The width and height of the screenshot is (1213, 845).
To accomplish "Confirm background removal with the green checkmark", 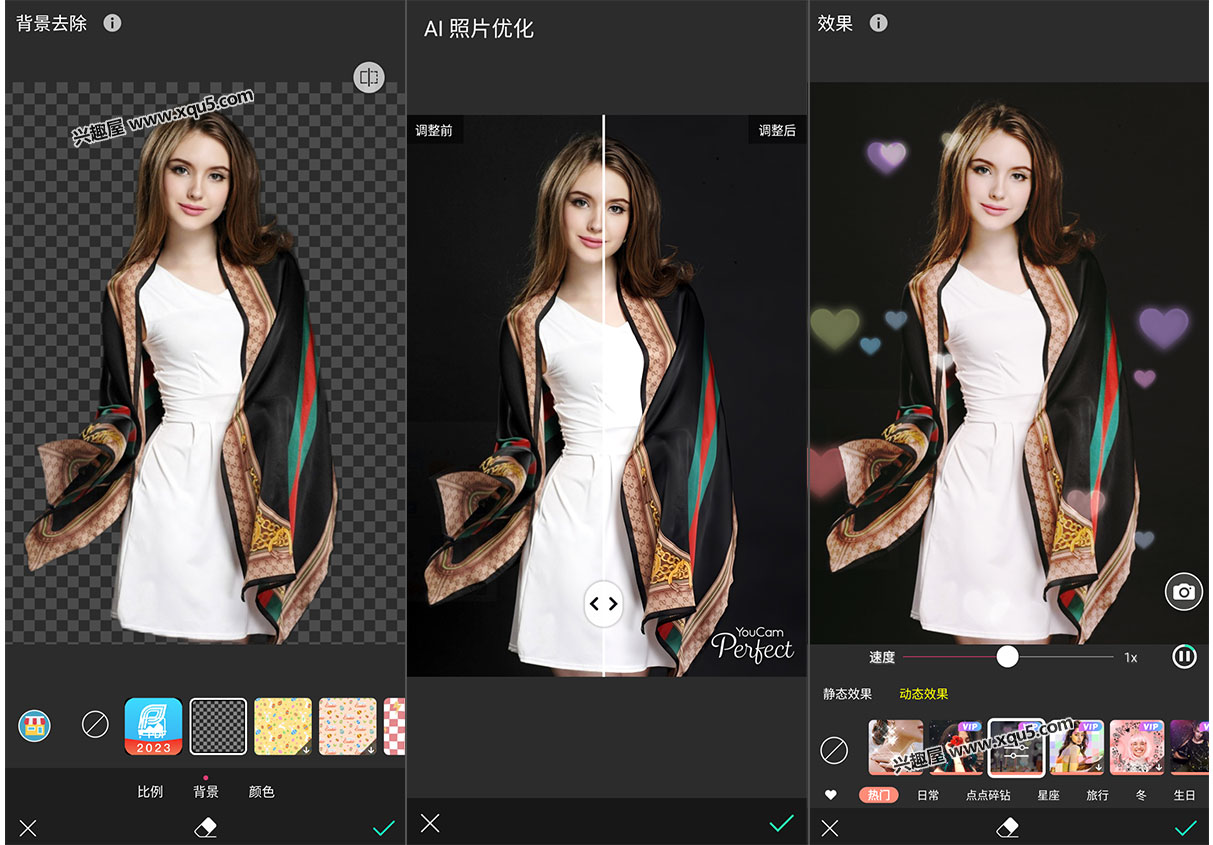I will 384,827.
